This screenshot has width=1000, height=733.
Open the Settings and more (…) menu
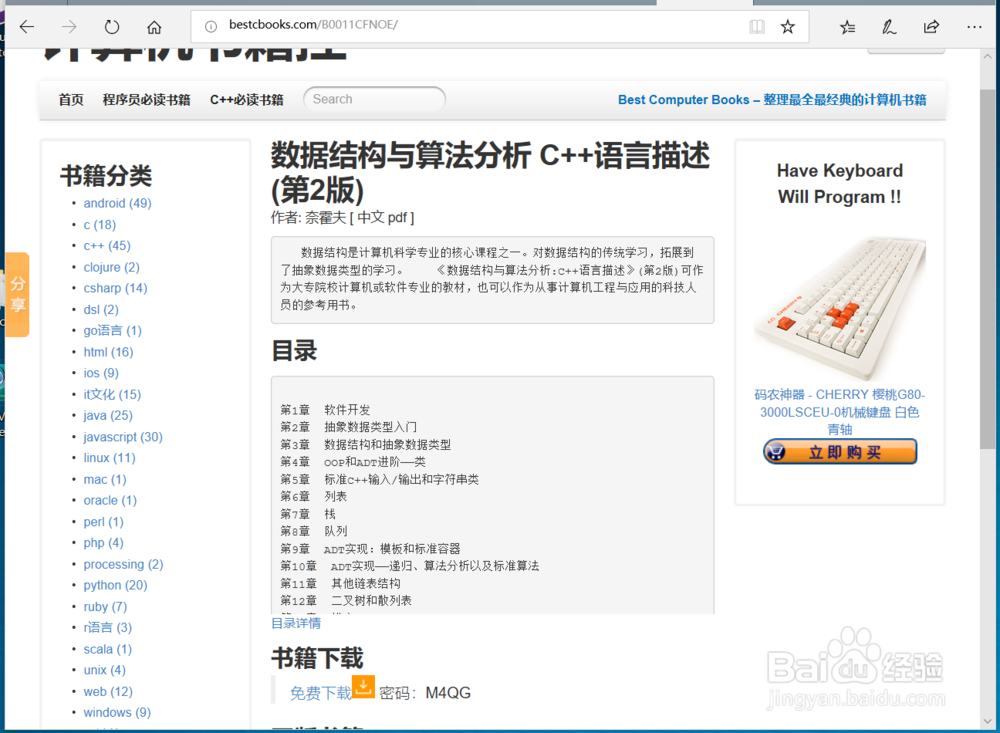[x=974, y=27]
